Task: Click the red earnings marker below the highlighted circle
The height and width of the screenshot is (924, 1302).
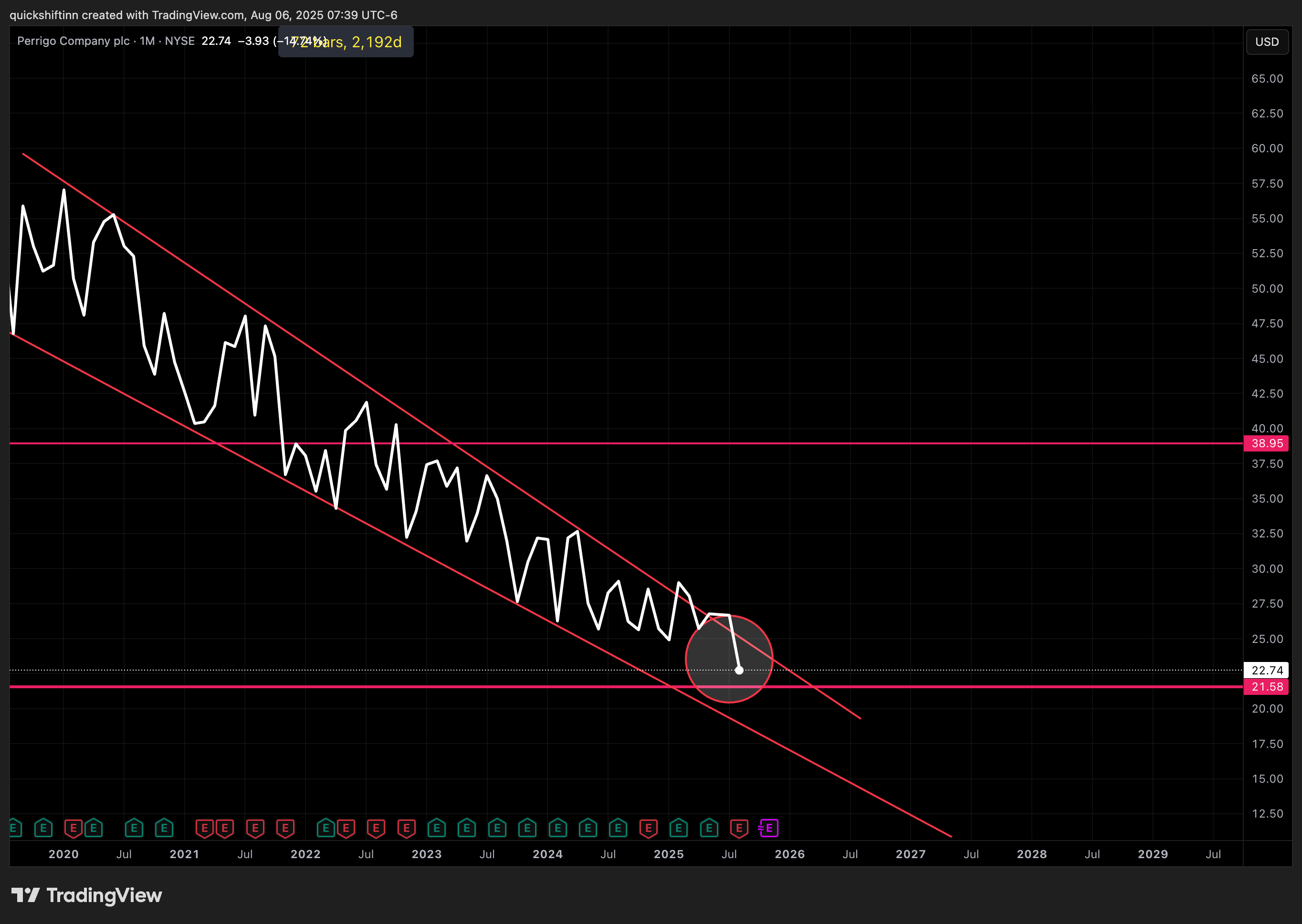Action: (739, 828)
